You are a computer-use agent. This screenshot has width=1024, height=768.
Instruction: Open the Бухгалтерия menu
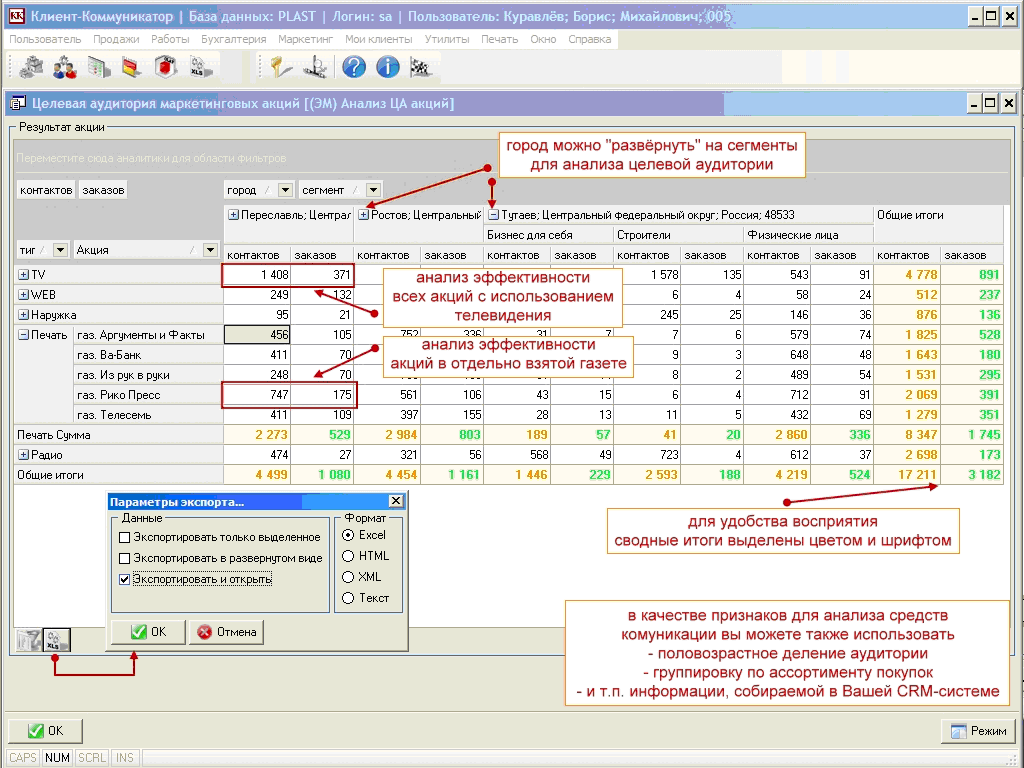233,39
